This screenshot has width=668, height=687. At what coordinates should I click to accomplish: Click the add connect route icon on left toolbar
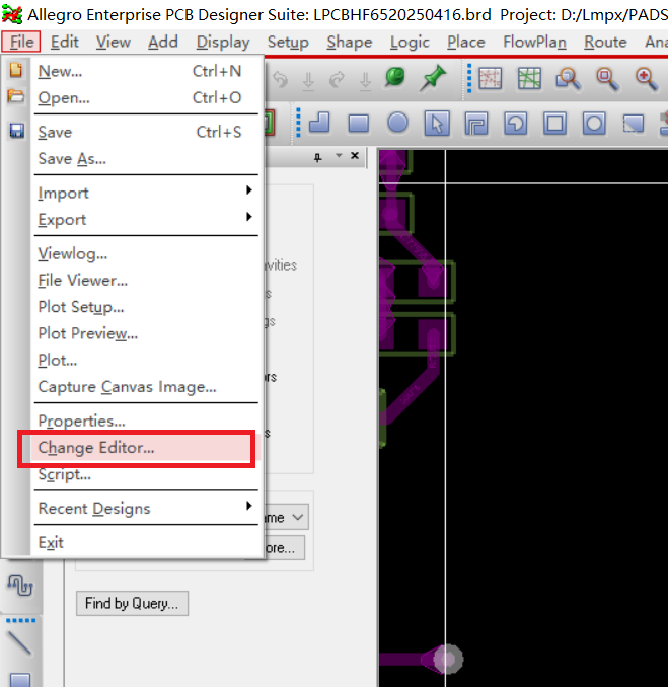[x=20, y=585]
